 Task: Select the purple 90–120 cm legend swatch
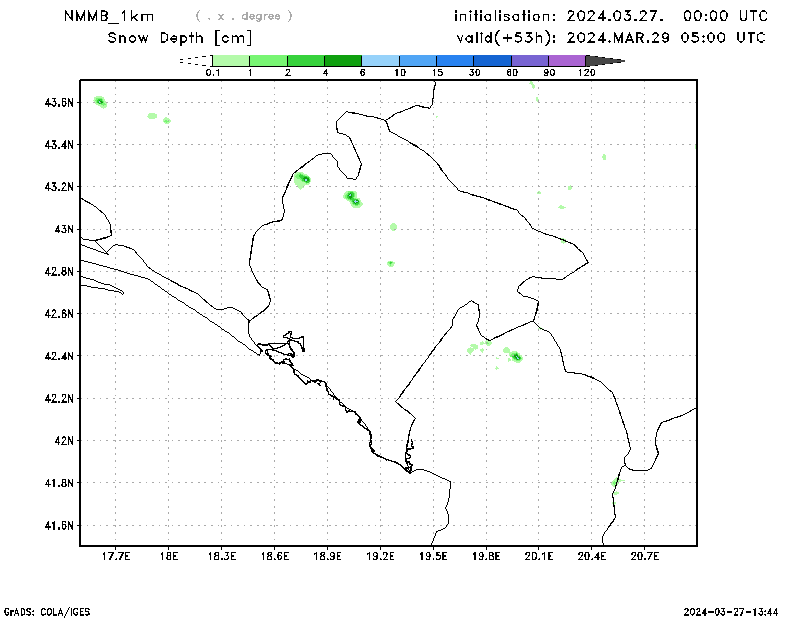click(x=567, y=61)
